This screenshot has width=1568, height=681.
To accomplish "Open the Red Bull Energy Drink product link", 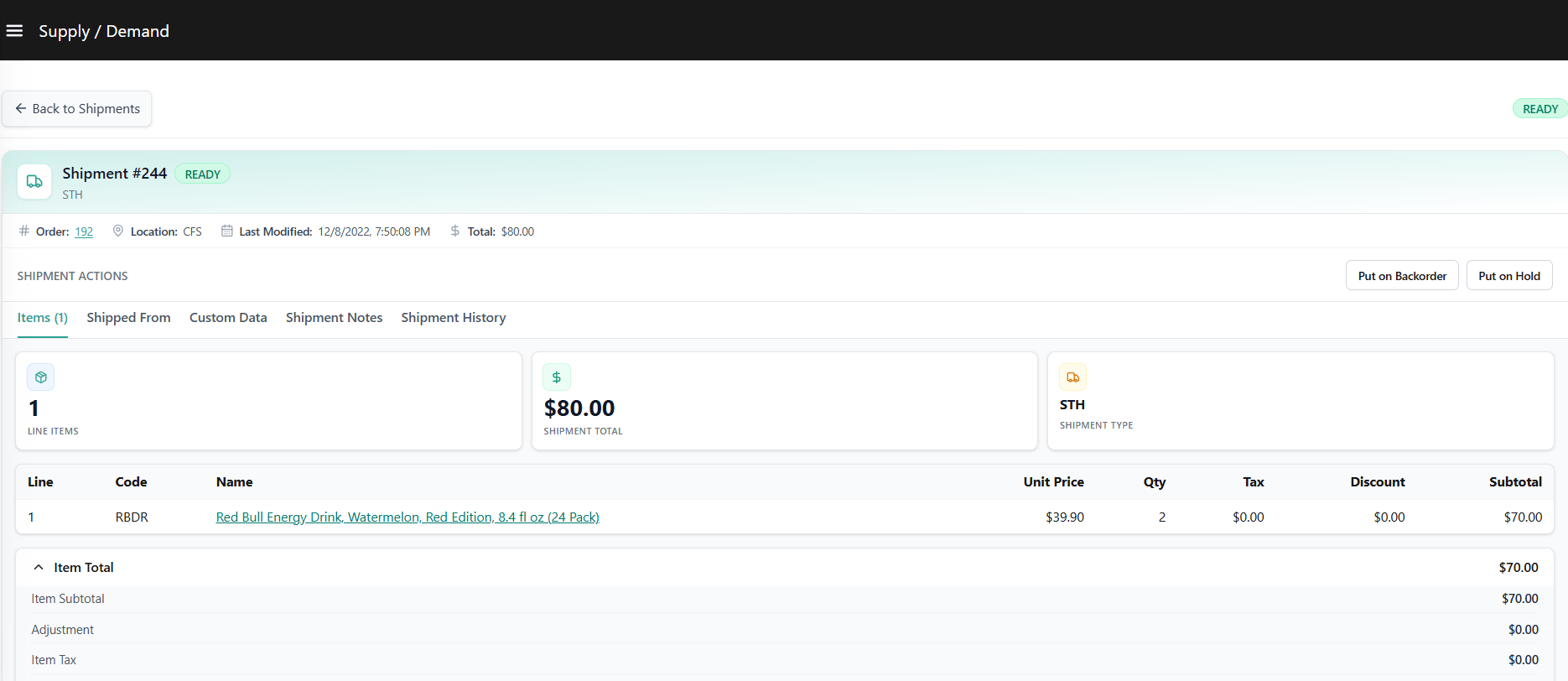I will tap(408, 517).
